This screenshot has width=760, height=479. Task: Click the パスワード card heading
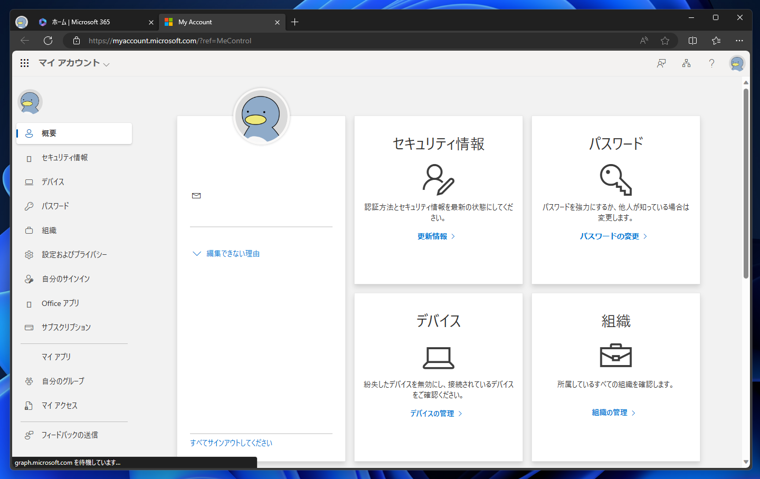[x=616, y=144]
